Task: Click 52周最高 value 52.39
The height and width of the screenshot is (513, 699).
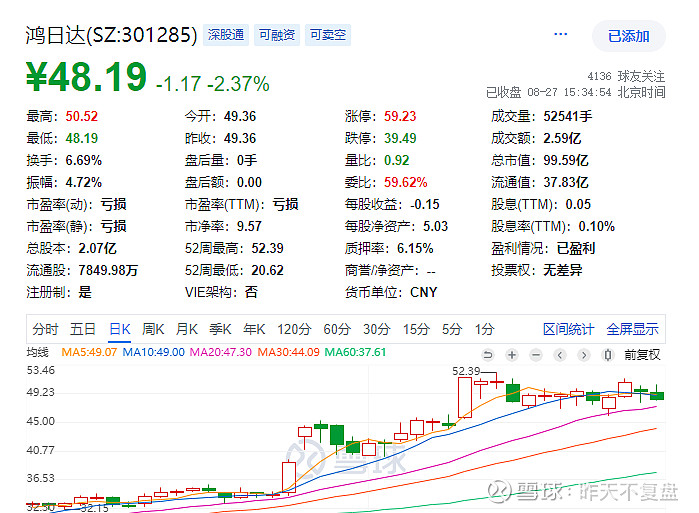Action: pos(267,248)
